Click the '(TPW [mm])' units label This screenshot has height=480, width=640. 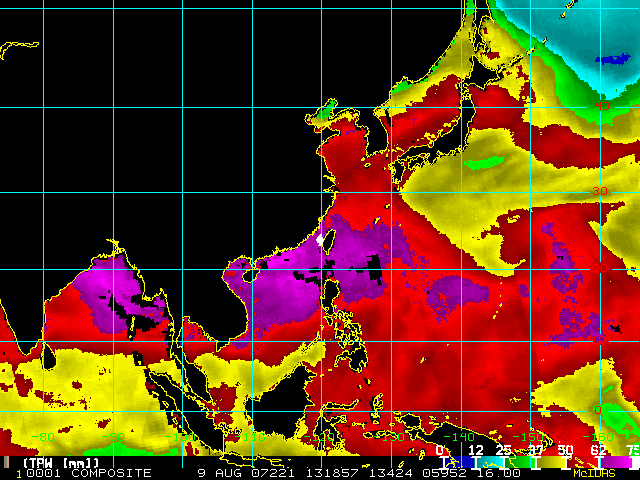[x=61, y=463]
